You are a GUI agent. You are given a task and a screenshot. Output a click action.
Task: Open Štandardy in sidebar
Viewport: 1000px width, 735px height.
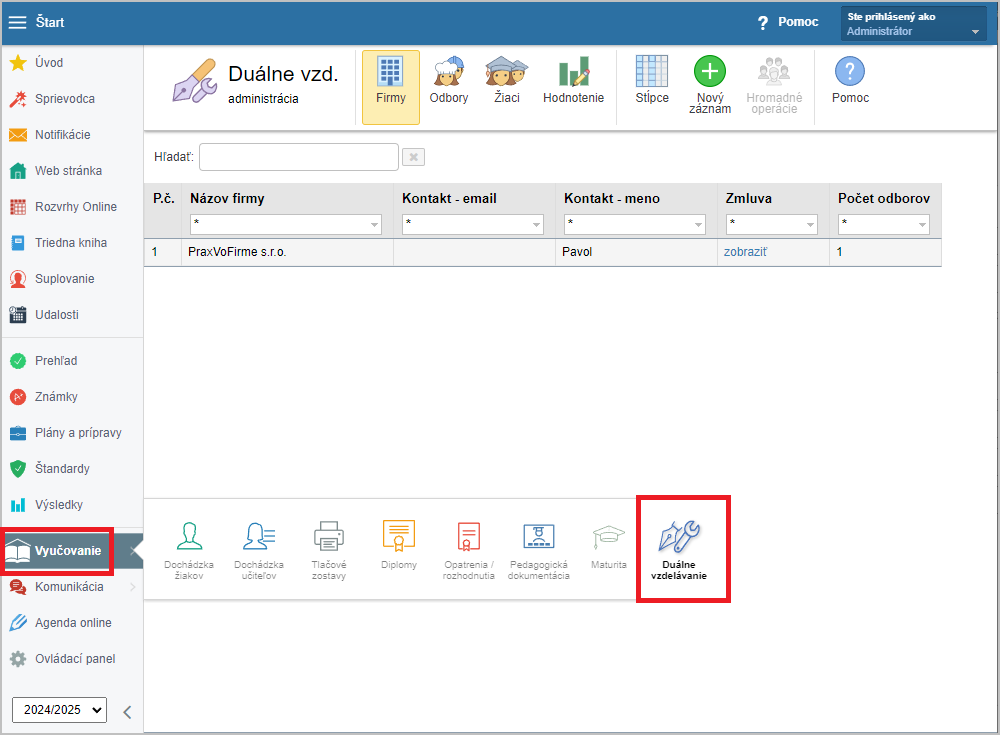(x=50, y=469)
